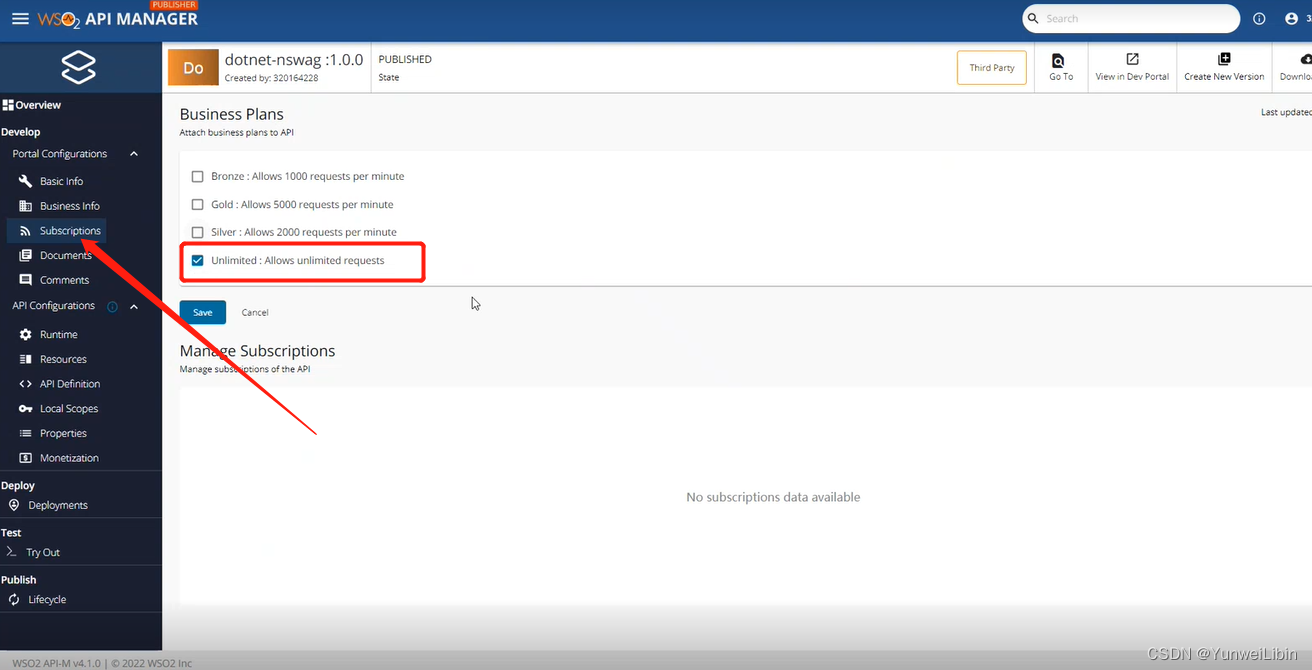Click the orange Do API thumbnail

coord(193,68)
